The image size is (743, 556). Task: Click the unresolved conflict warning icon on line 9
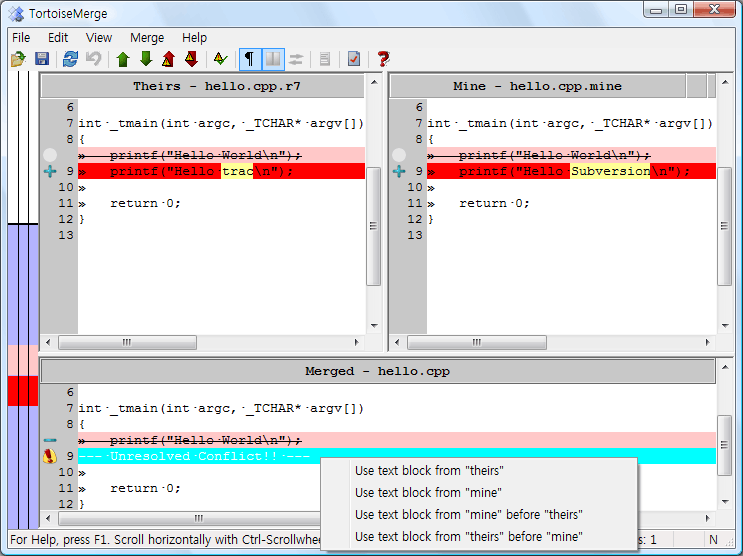[50, 456]
